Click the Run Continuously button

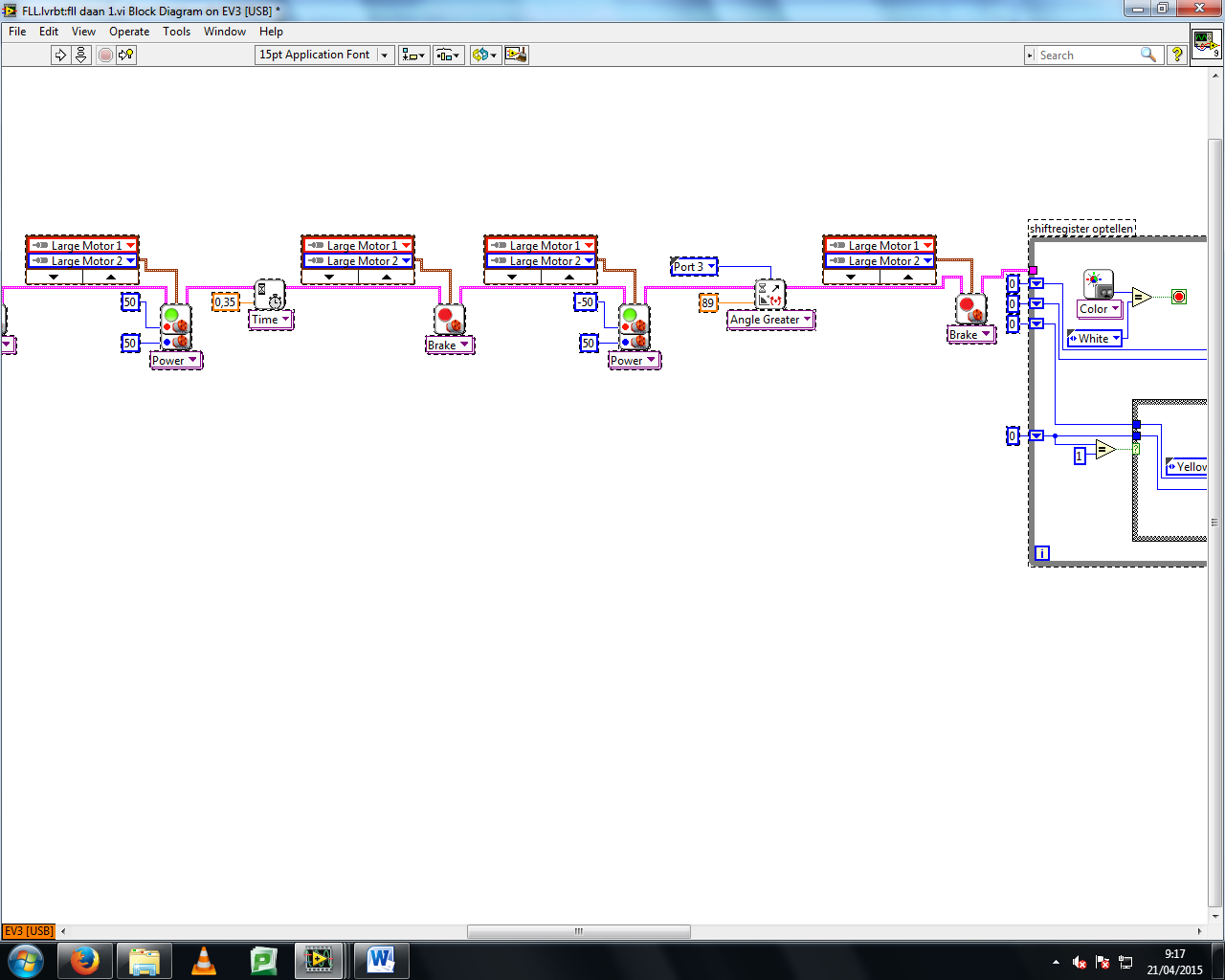pyautogui.click(x=81, y=56)
